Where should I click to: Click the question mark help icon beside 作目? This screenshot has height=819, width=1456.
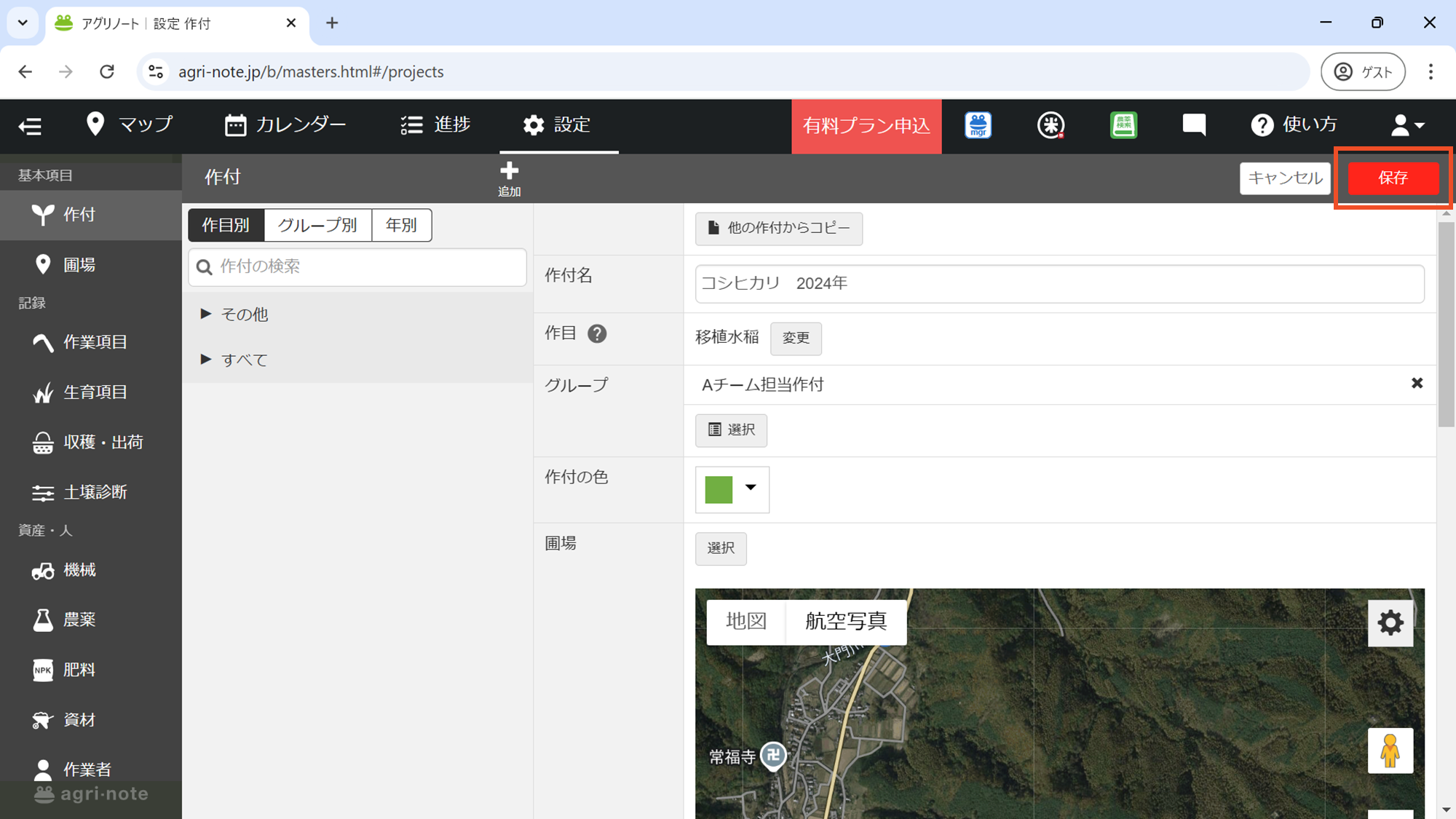pyautogui.click(x=597, y=334)
